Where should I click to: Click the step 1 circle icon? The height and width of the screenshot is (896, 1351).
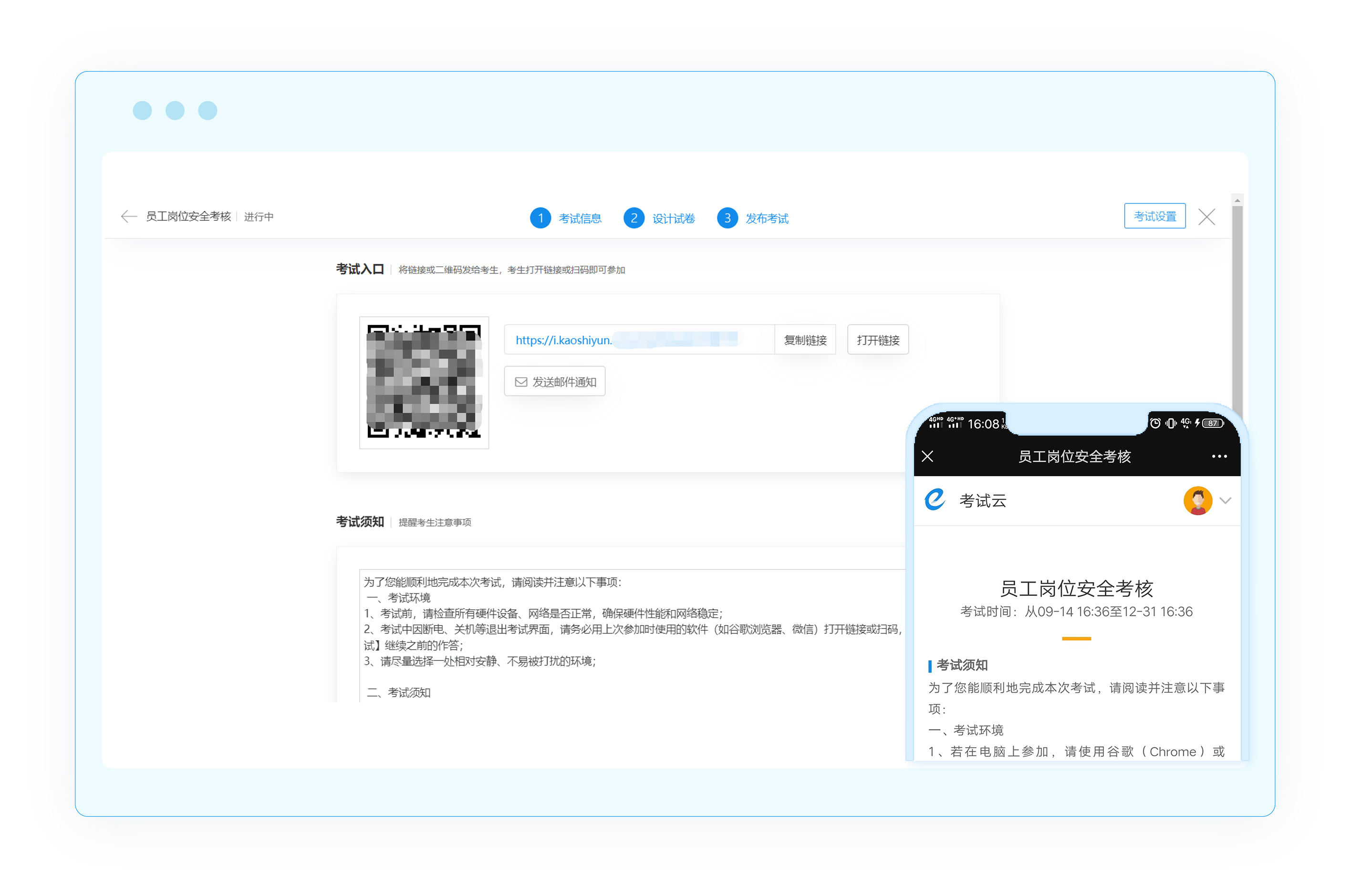point(540,219)
